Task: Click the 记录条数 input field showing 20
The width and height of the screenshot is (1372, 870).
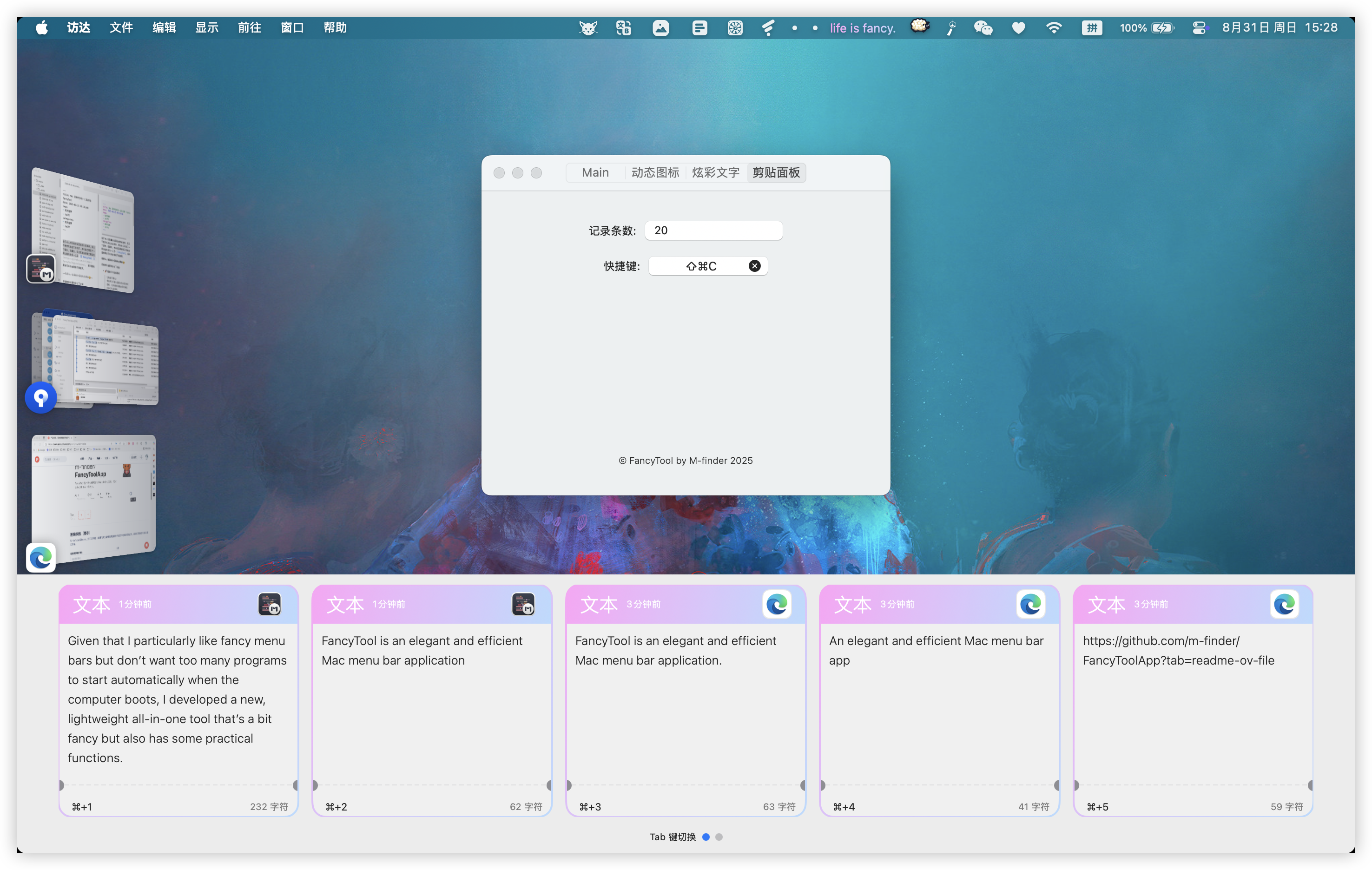Action: point(713,230)
